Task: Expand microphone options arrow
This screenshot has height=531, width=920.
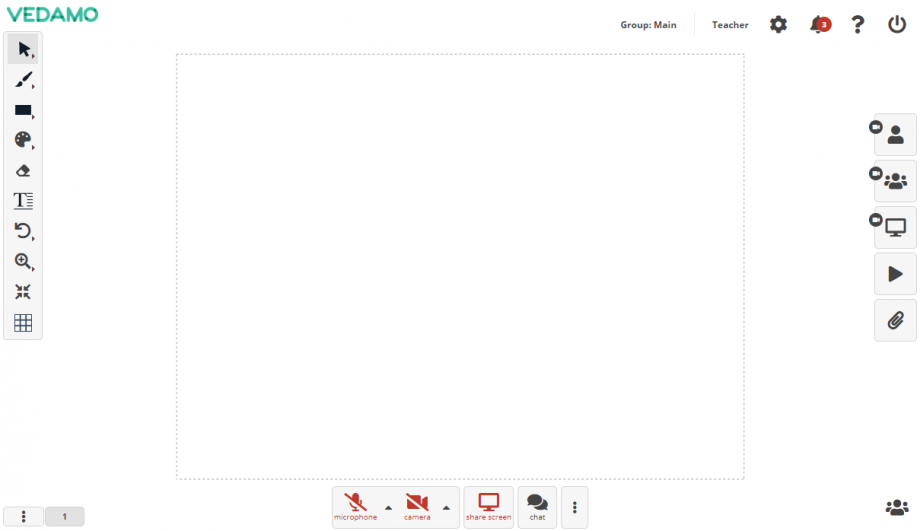Action: [x=388, y=507]
